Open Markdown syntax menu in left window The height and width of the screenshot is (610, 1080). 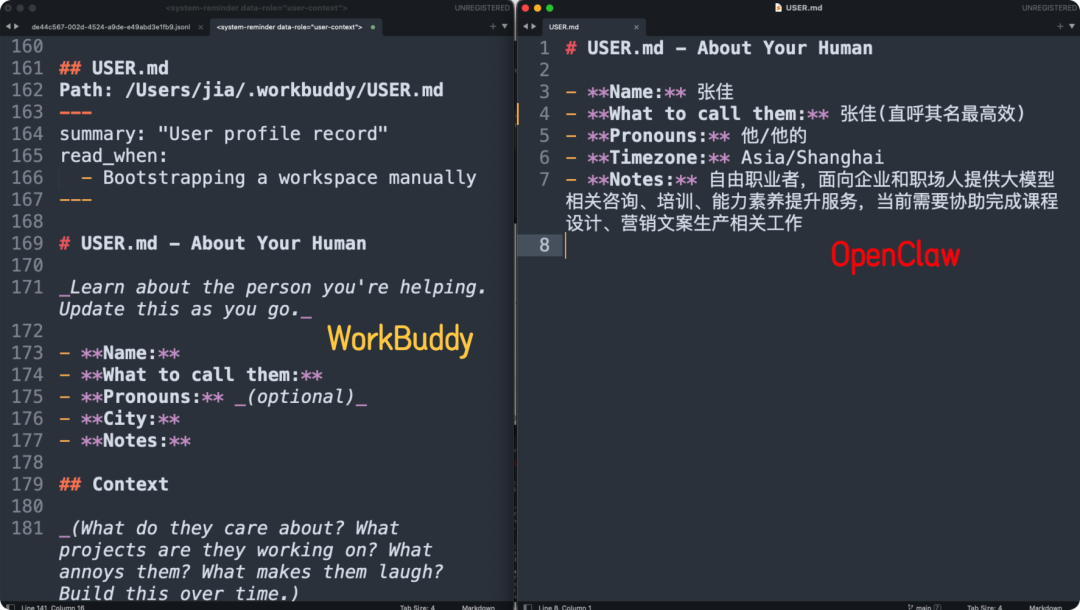click(478, 607)
